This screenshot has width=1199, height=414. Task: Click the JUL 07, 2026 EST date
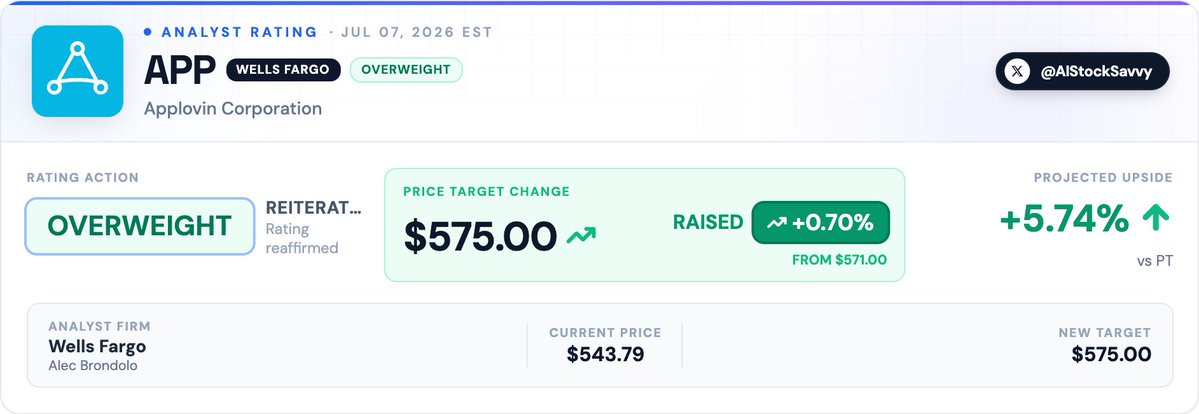coord(417,32)
